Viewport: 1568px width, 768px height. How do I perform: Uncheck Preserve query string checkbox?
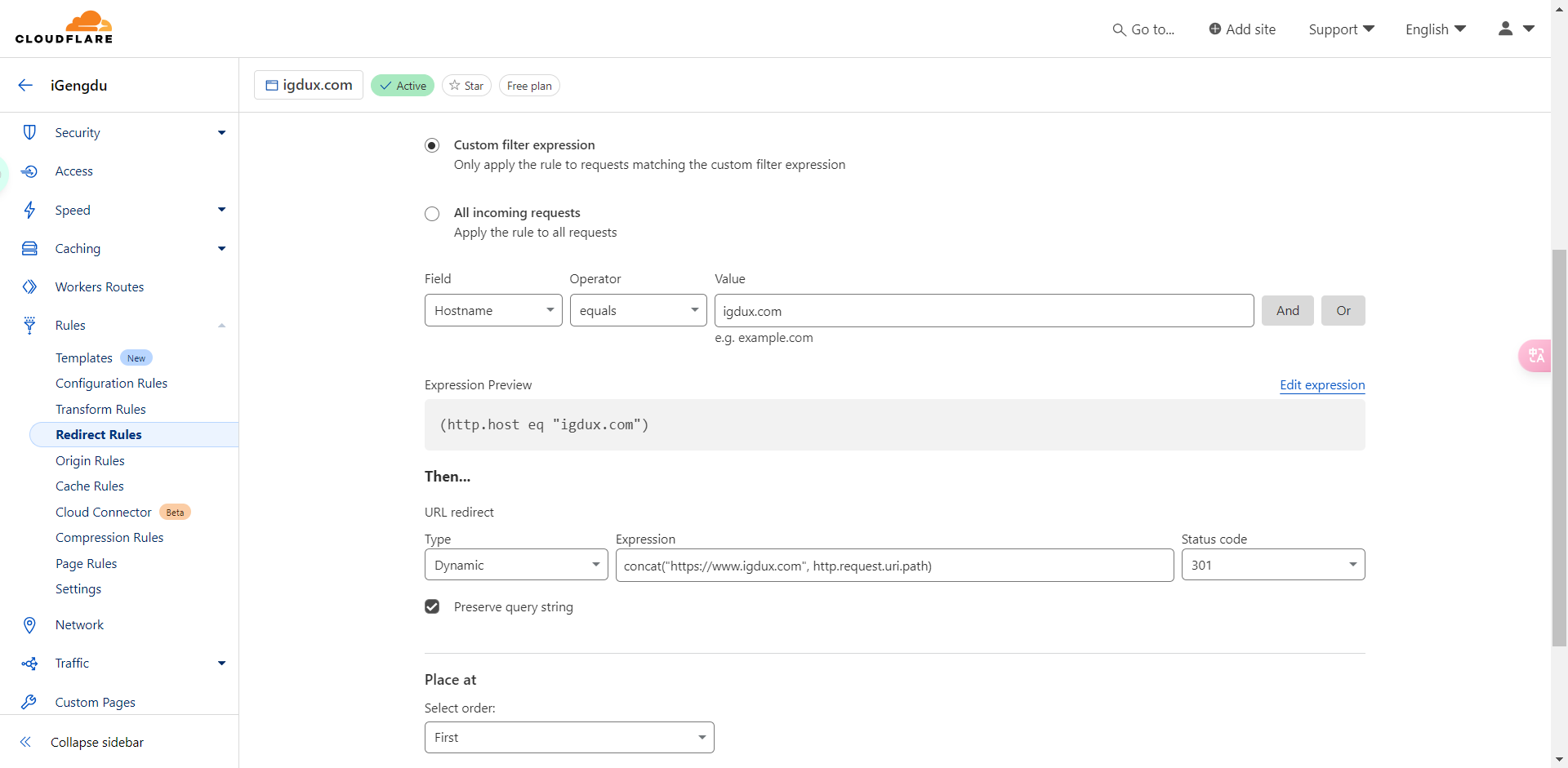[x=432, y=606]
